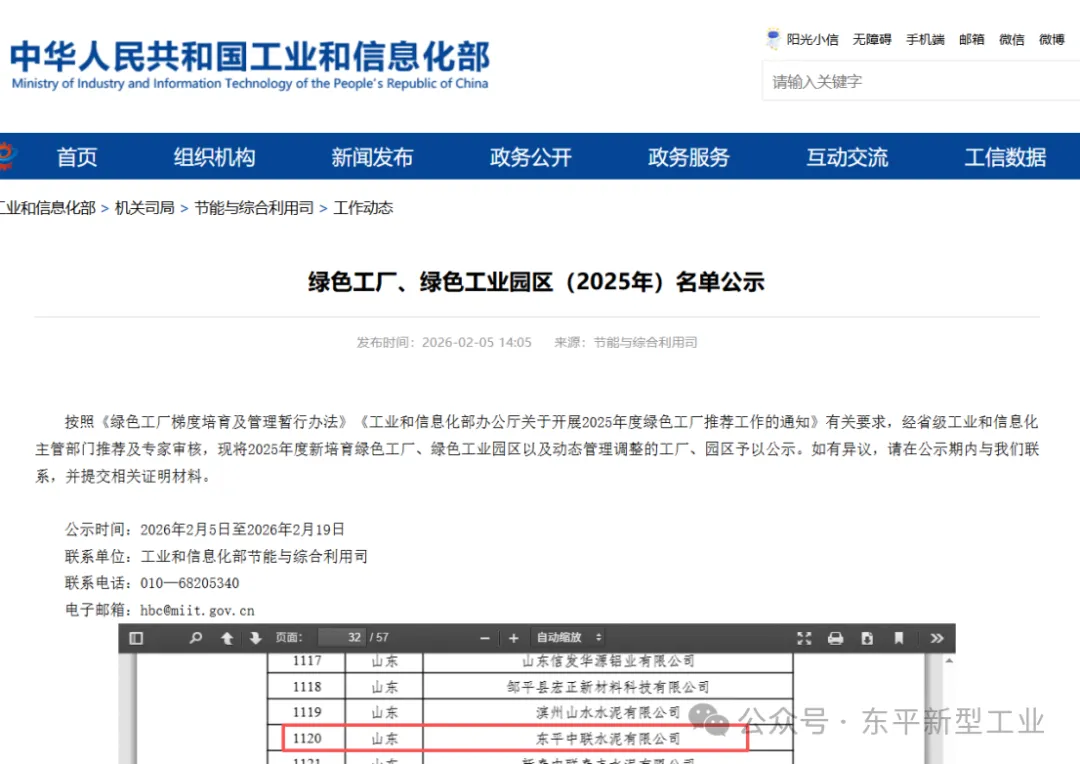Click the national emblem icon in nav bar
Image resolution: width=1080 pixels, height=764 pixels.
7,156
